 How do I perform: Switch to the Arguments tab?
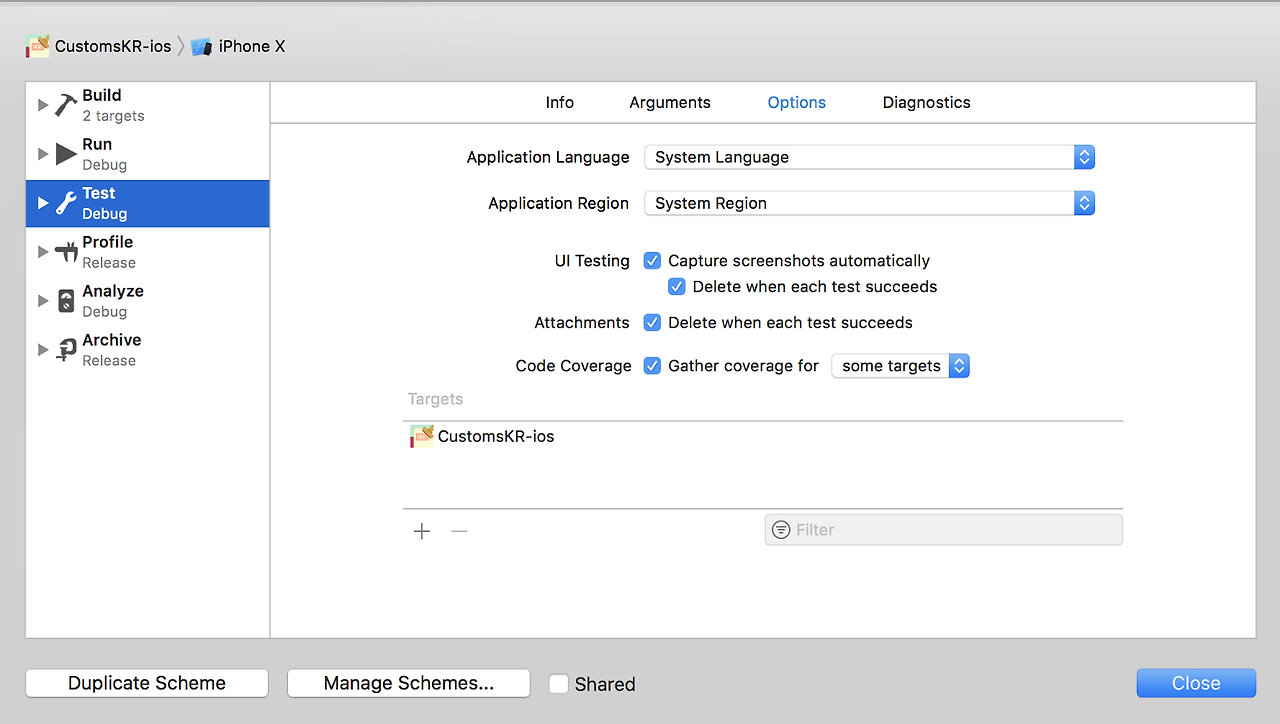coord(670,102)
